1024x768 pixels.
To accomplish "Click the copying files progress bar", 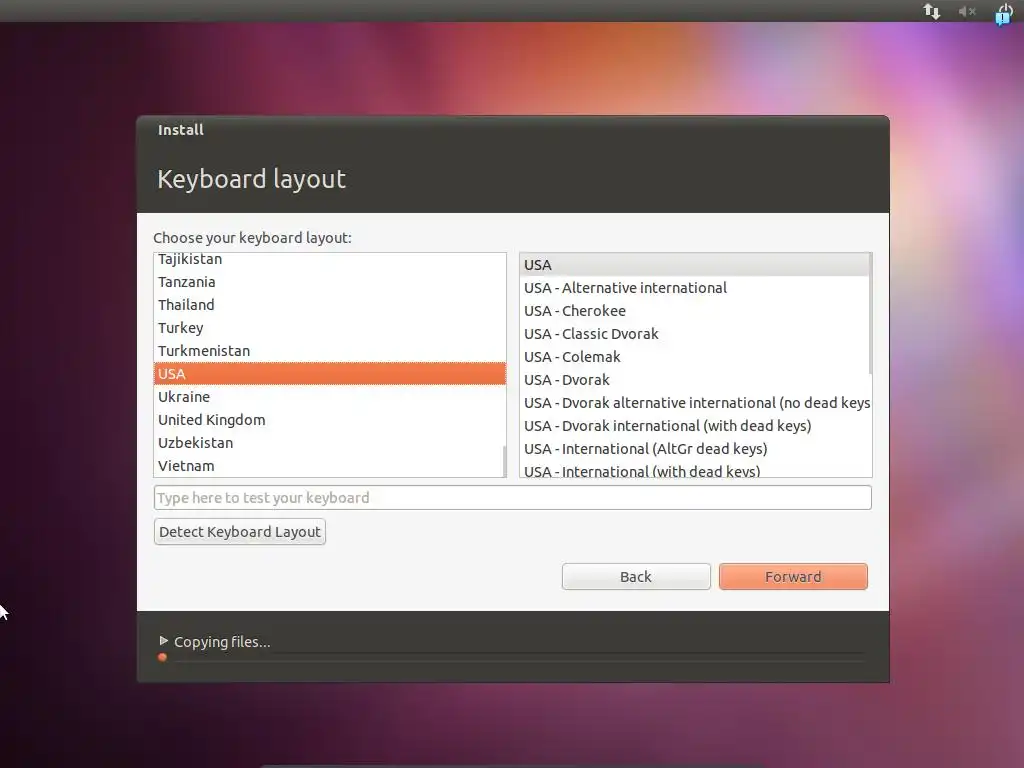I will [x=512, y=657].
